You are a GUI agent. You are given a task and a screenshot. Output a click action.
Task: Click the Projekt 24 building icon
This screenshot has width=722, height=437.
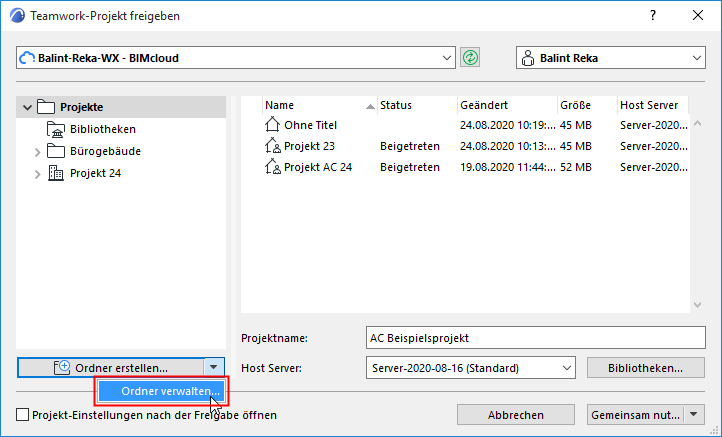pos(56,173)
